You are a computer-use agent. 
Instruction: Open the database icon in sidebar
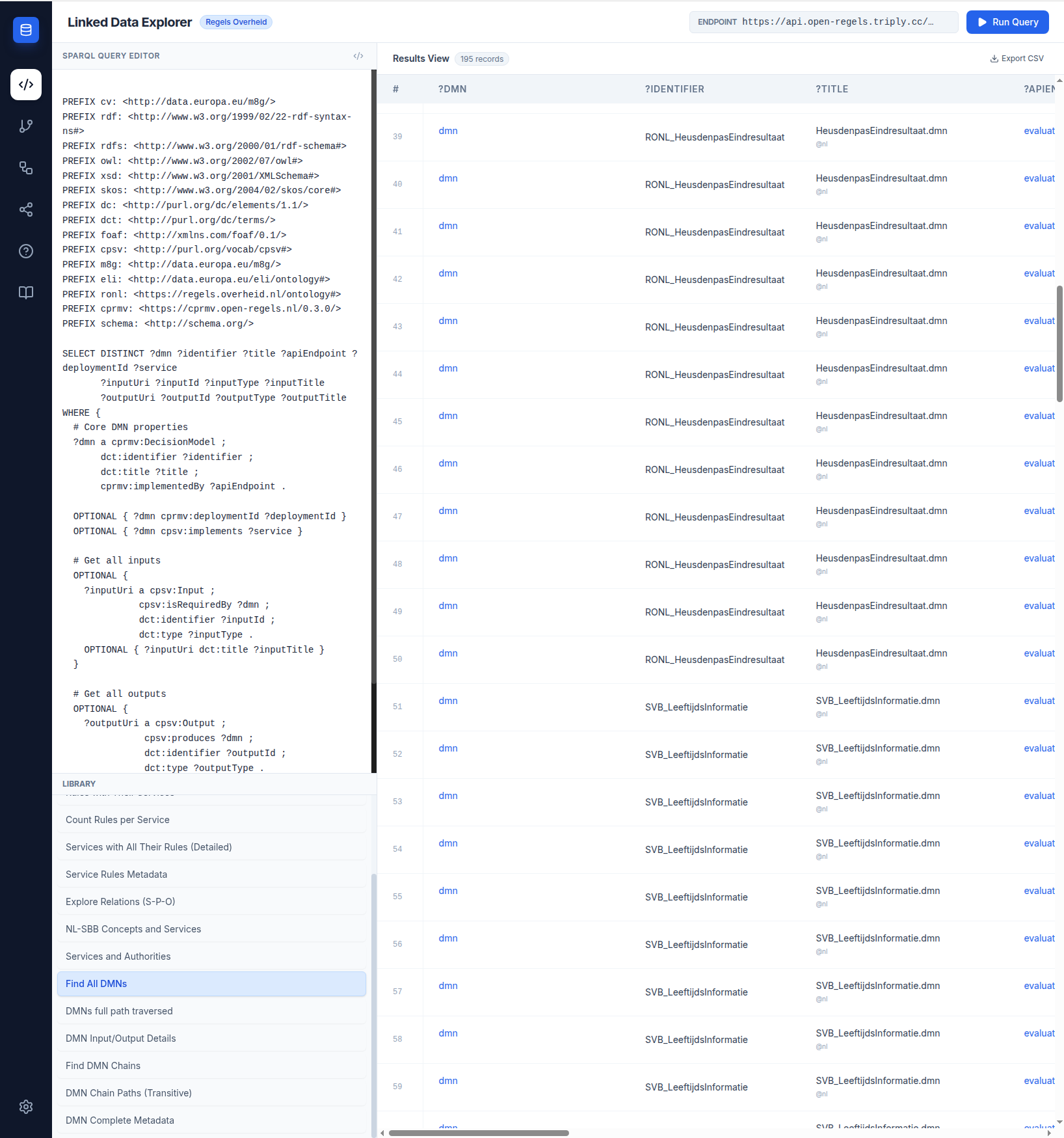pyautogui.click(x=26, y=30)
